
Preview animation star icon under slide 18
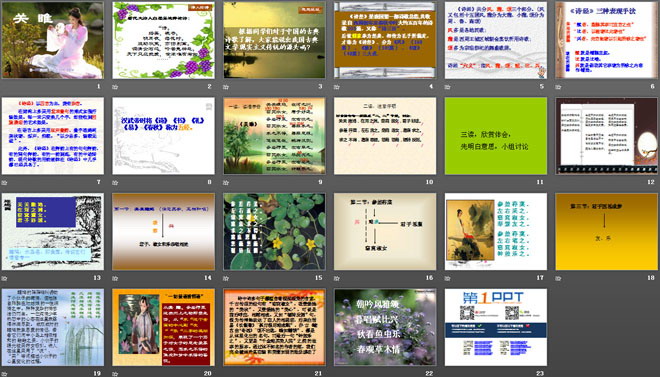point(558,278)
